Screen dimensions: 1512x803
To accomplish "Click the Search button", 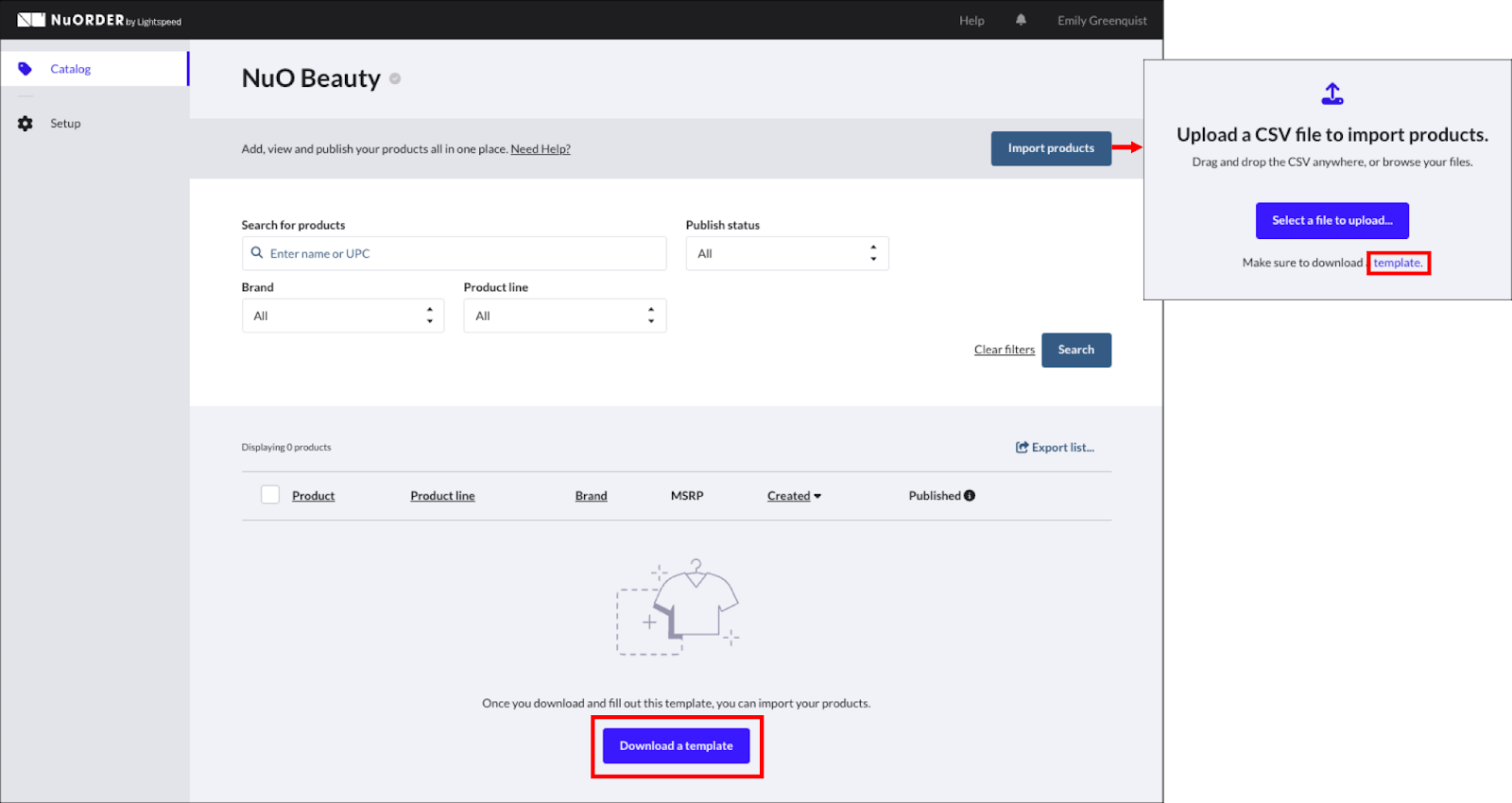I will click(1076, 350).
